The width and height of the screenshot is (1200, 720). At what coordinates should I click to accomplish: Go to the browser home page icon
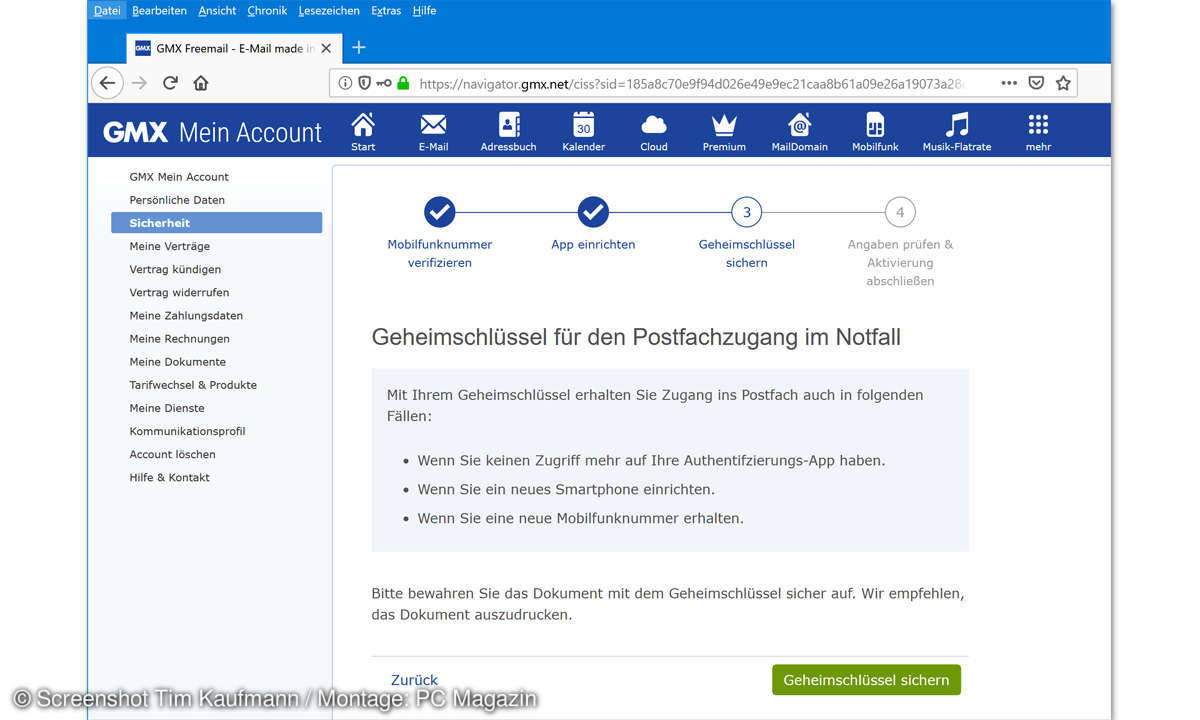201,83
